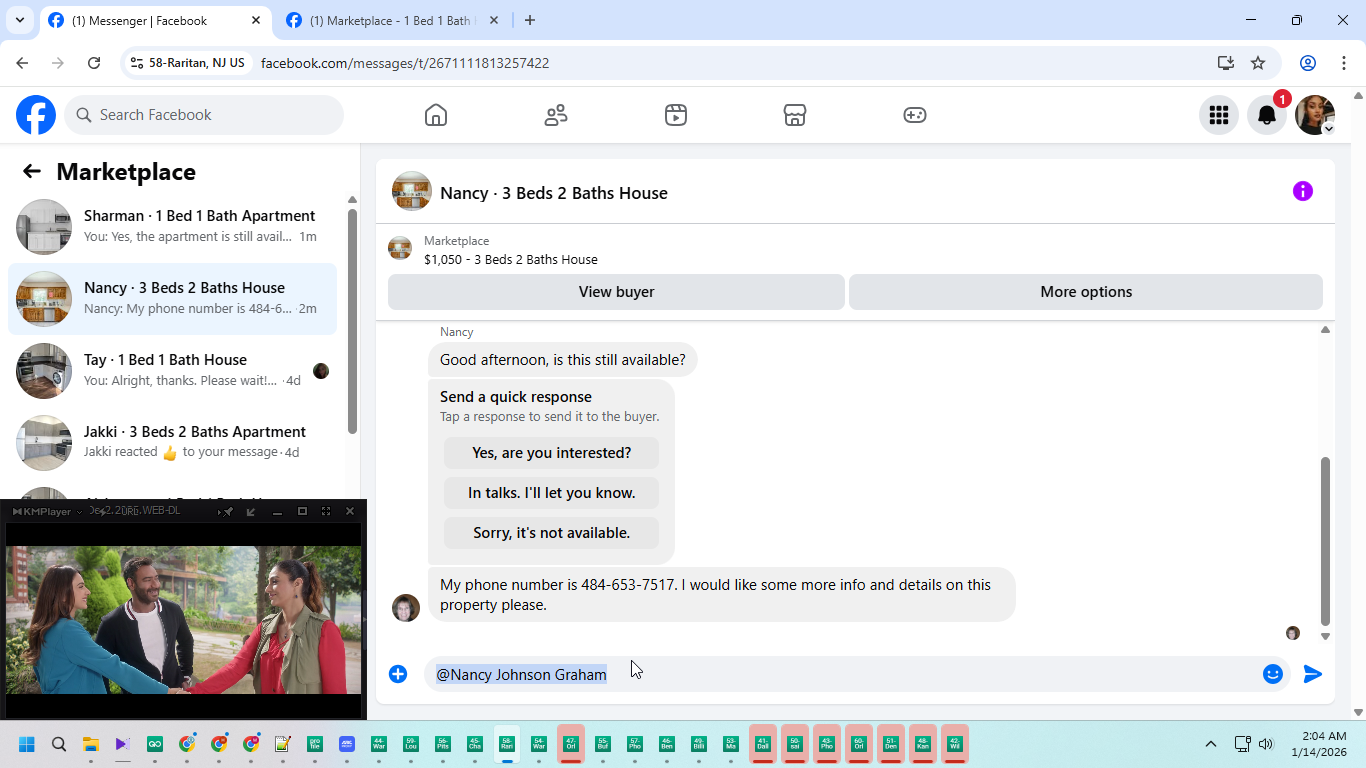The image size is (1366, 768).
Task: Open conversation info purple icon
Action: (1302, 191)
